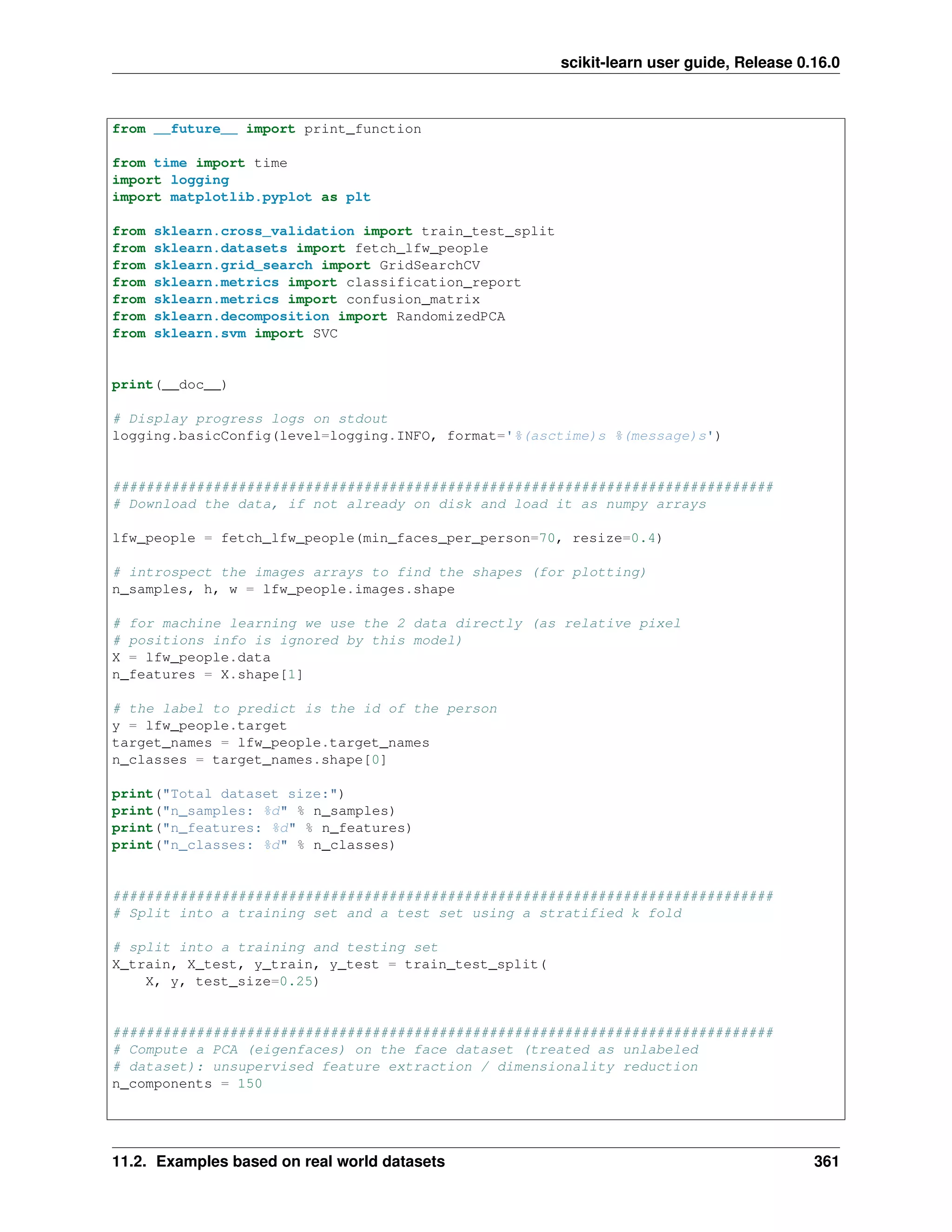
Task: Click 'n_classes = target_names.shape[0]' line
Action: pyautogui.click(x=249, y=760)
